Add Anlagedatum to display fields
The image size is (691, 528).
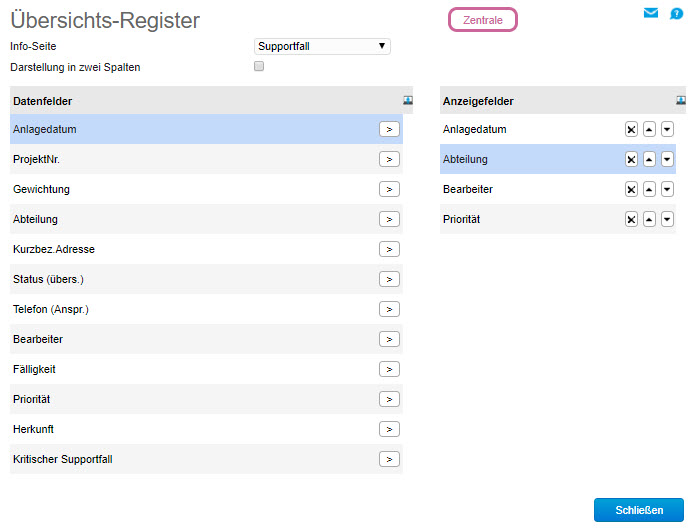[x=389, y=129]
